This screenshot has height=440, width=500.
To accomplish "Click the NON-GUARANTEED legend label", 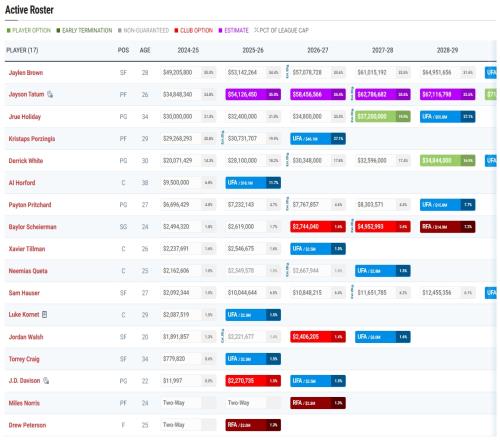I will [146, 30].
